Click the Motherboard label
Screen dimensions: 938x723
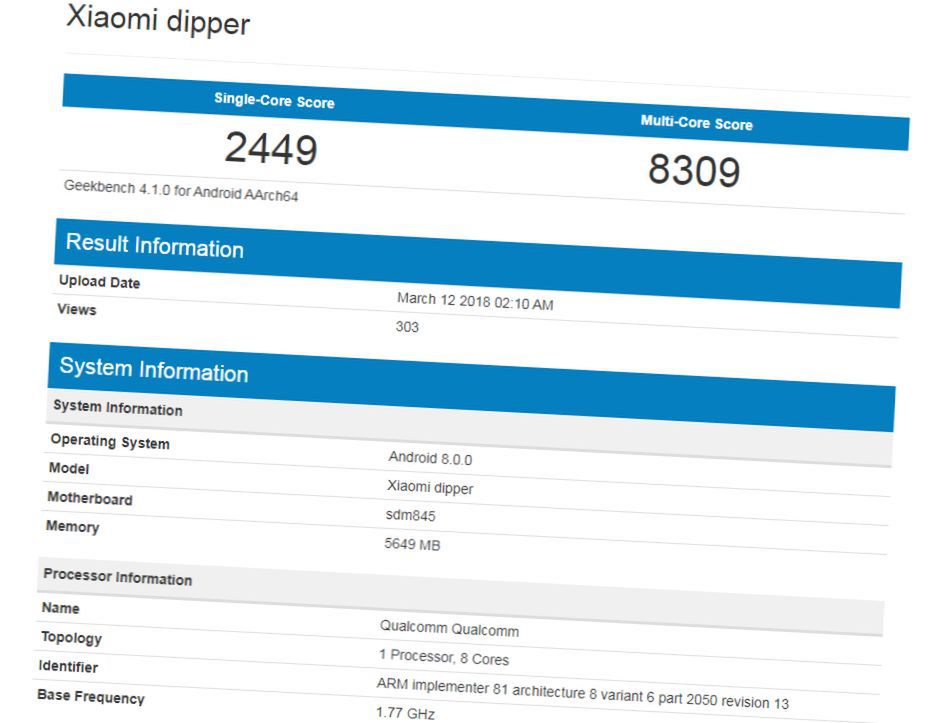coord(90,498)
